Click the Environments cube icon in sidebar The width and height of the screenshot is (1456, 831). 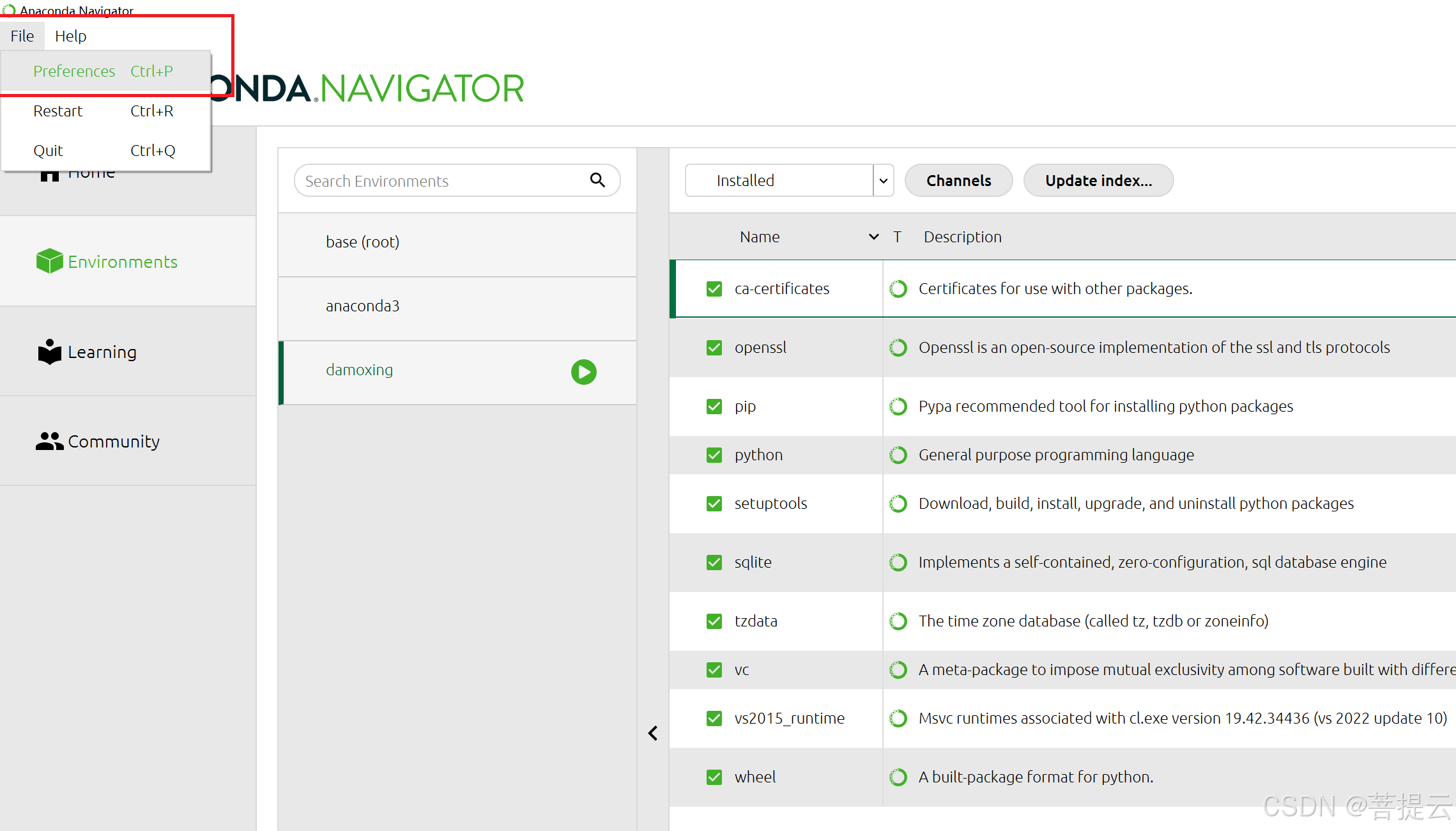pos(49,261)
